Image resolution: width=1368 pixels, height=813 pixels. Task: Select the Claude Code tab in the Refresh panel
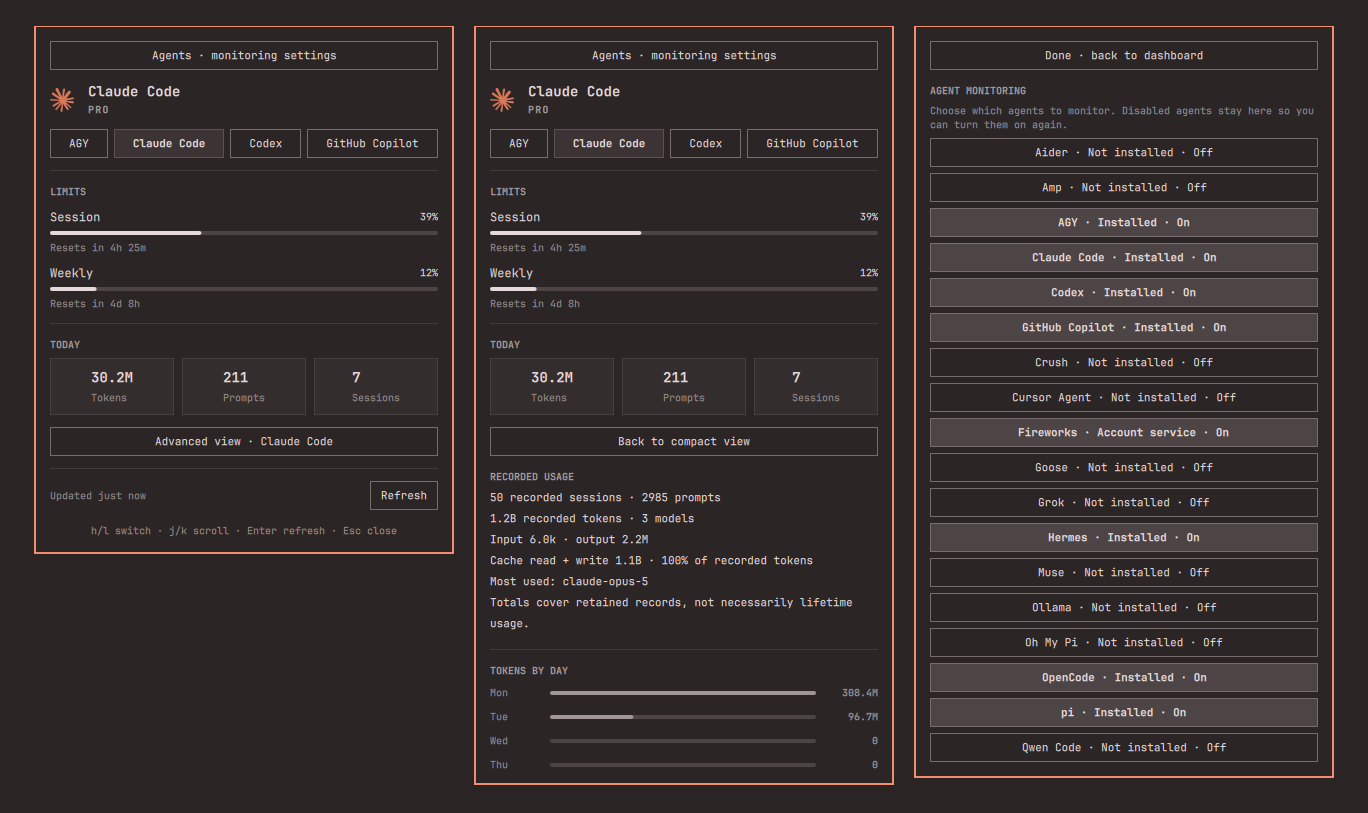(169, 144)
